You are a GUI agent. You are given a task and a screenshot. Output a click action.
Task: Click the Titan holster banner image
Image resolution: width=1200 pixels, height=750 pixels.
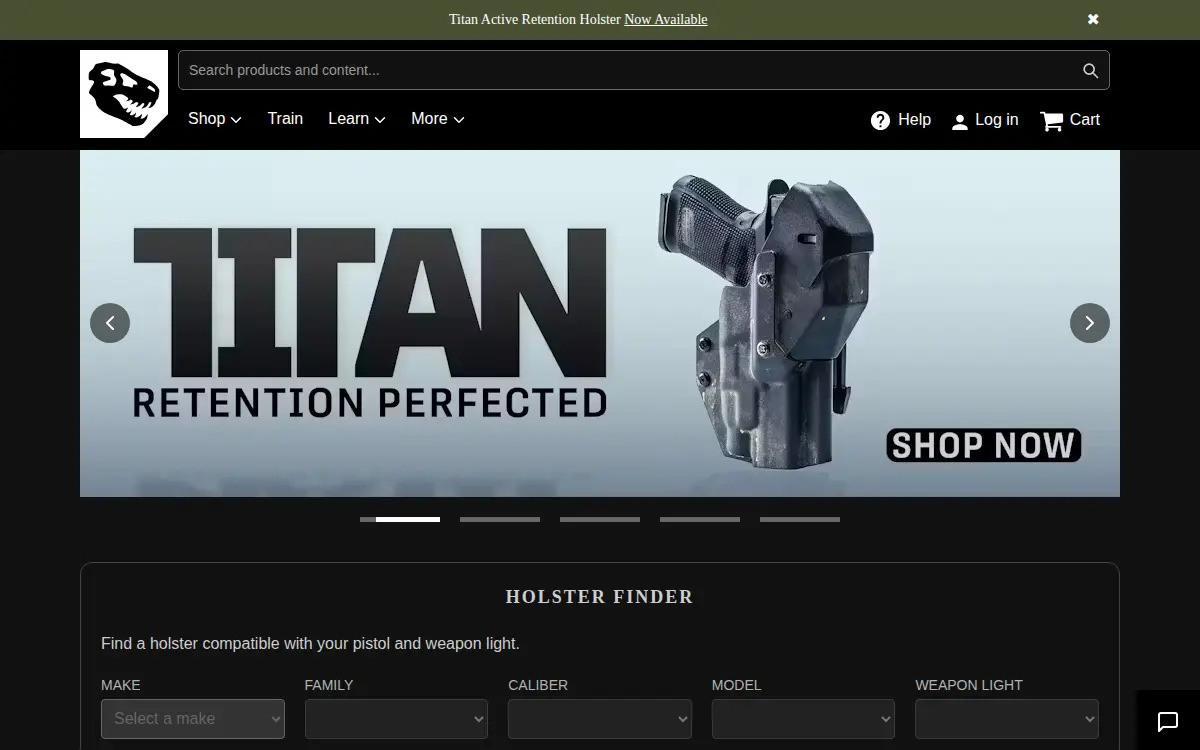[x=600, y=323]
